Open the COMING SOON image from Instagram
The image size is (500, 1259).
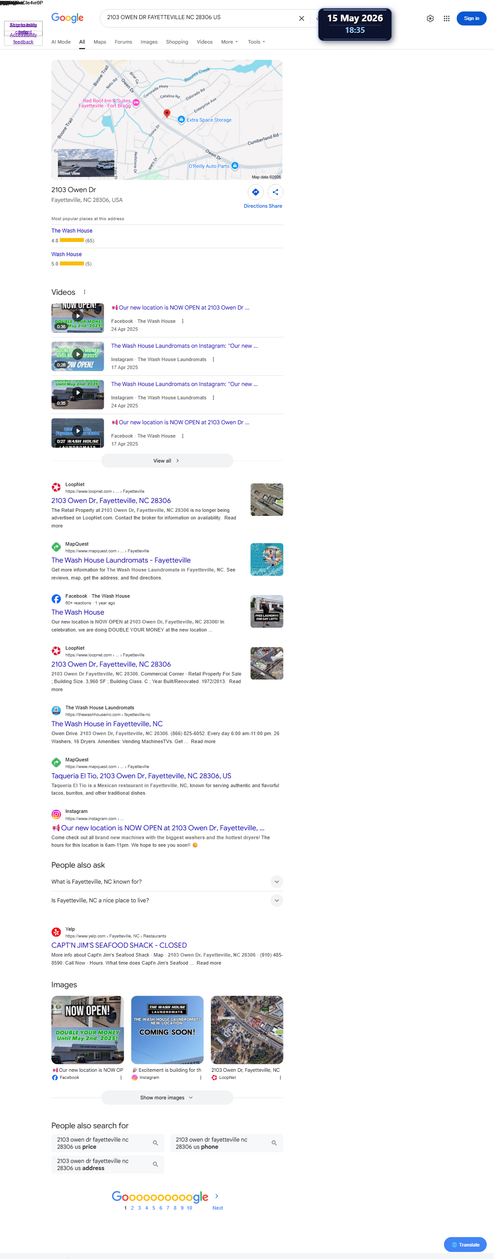[x=167, y=1030]
